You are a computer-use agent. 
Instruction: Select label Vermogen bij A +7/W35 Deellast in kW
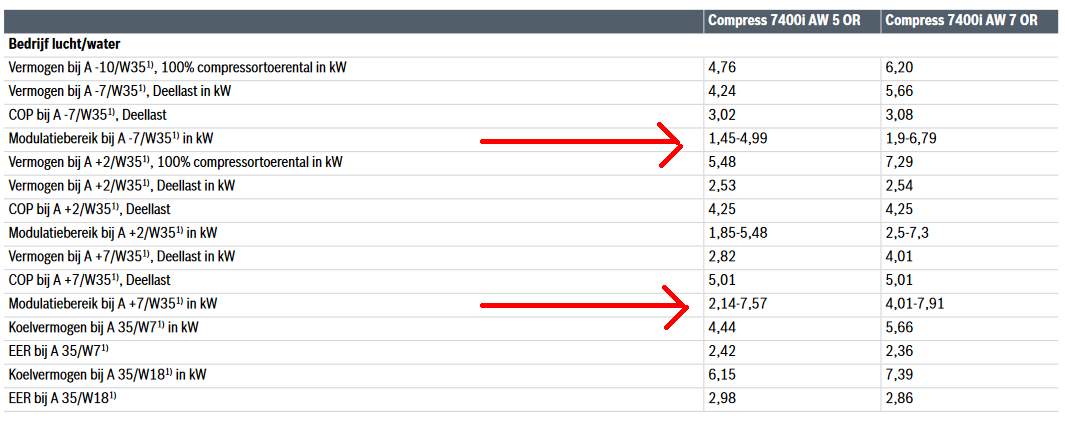[122, 256]
